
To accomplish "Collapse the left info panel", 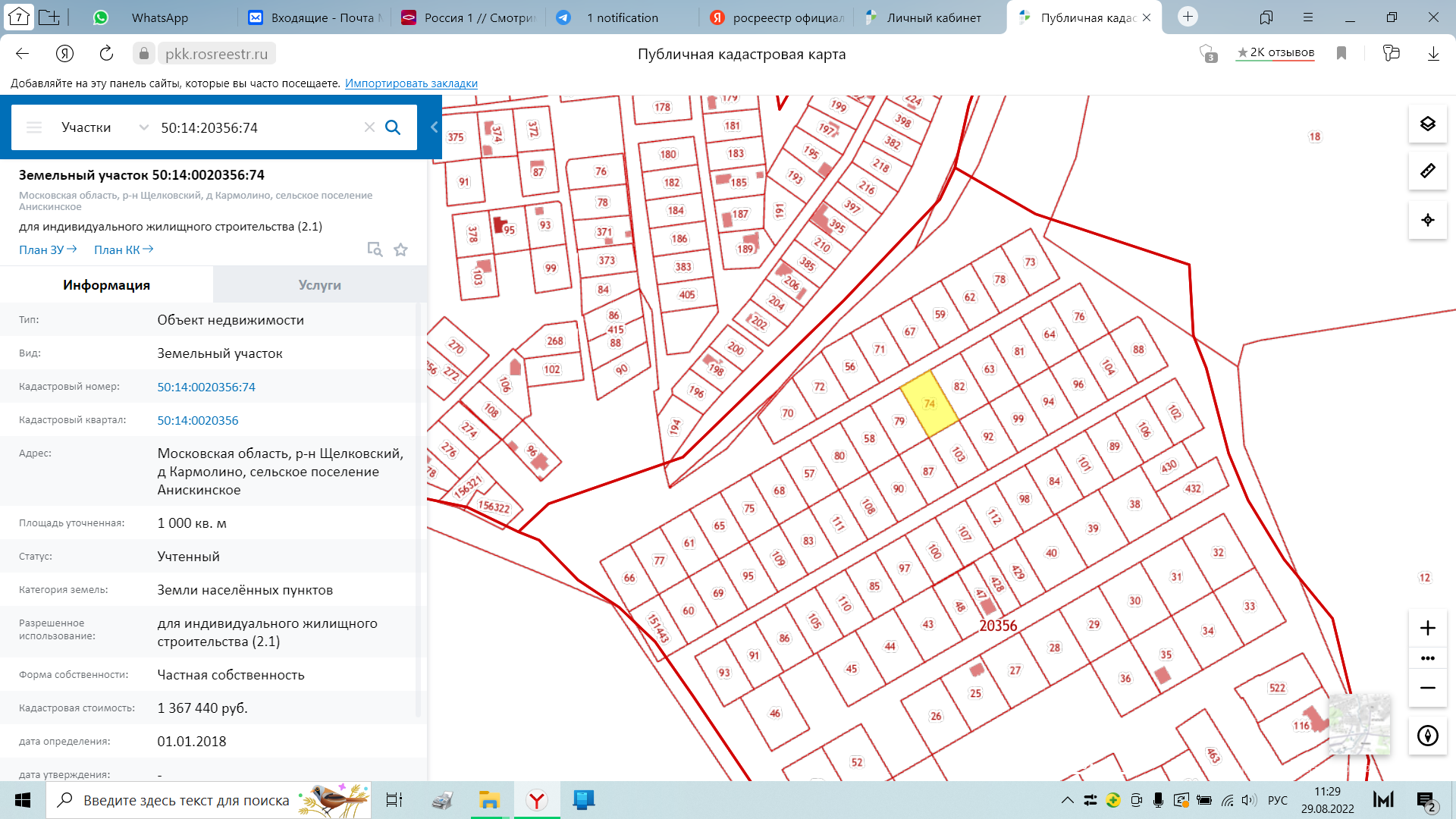I will click(434, 127).
